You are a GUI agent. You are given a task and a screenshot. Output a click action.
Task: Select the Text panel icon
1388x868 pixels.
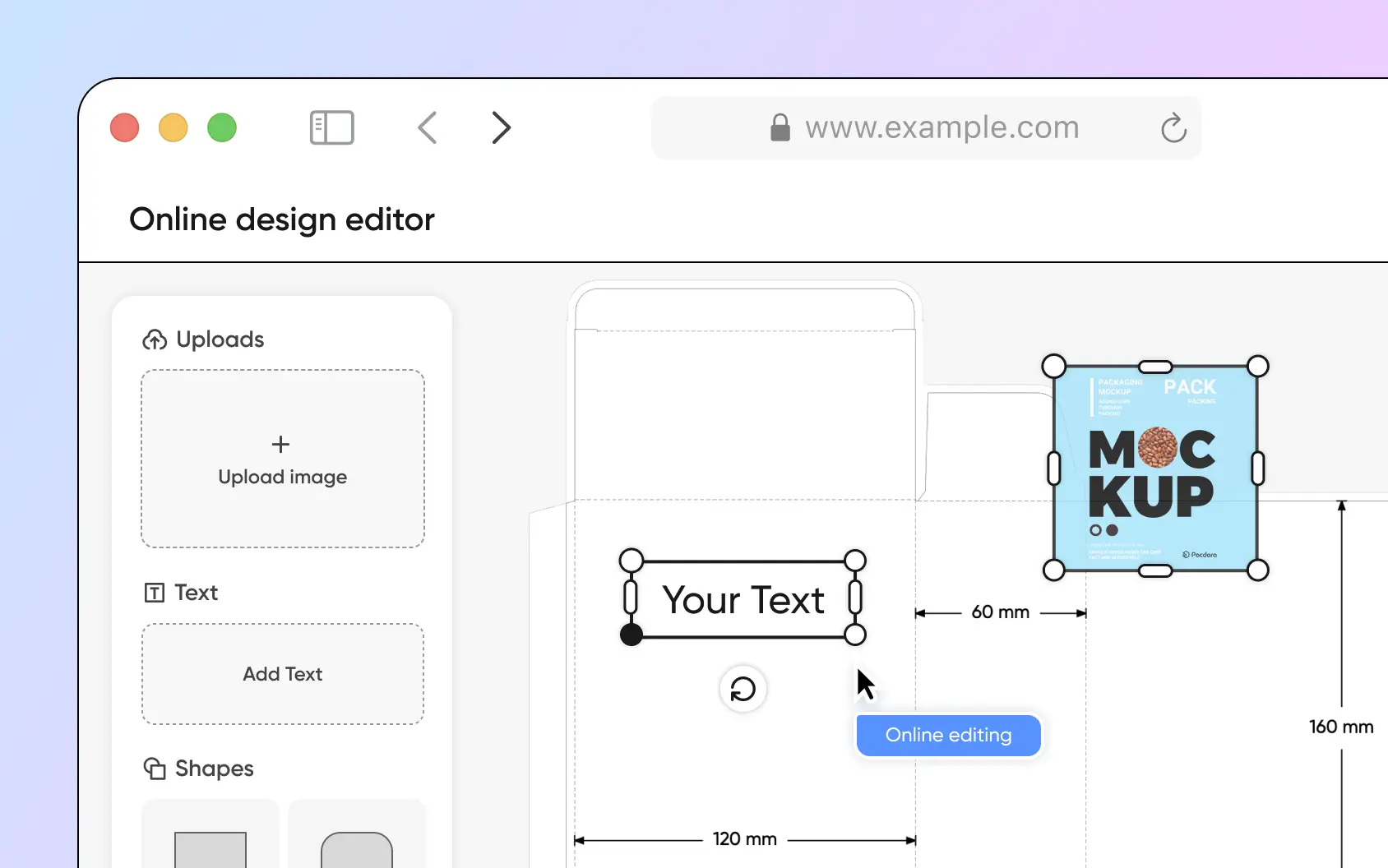(x=155, y=593)
